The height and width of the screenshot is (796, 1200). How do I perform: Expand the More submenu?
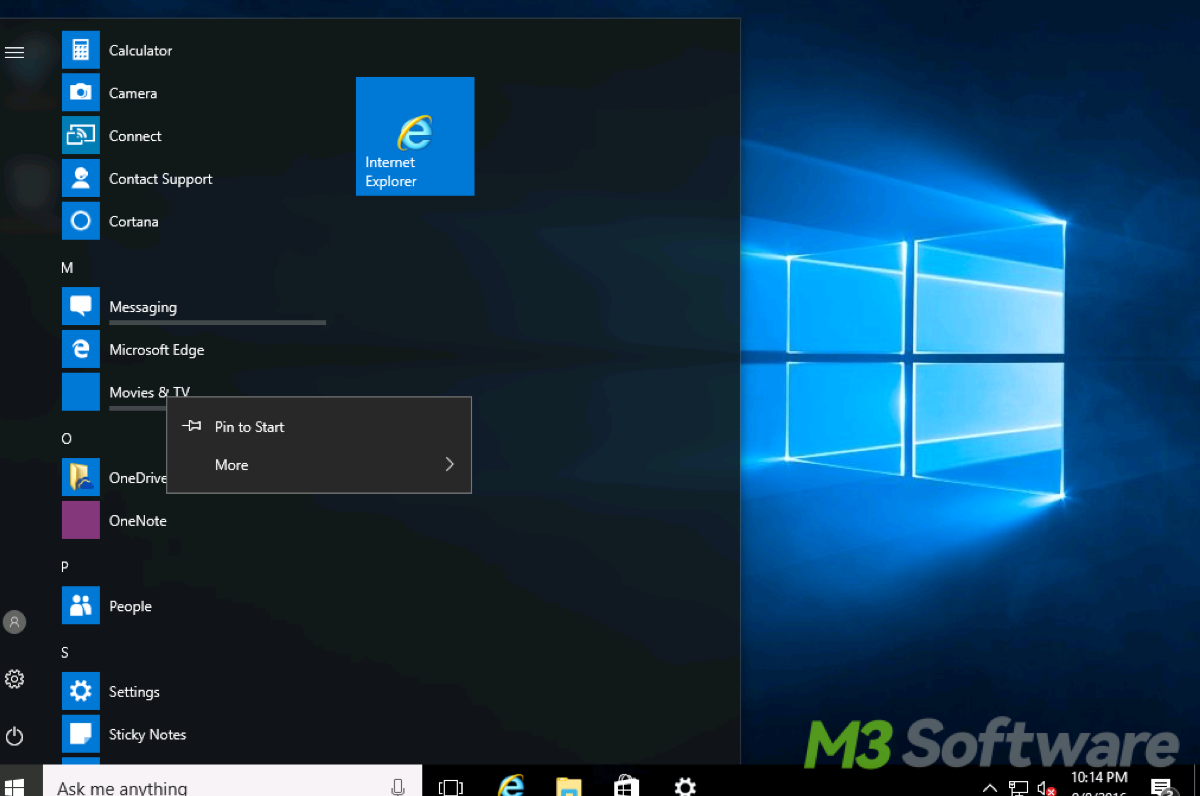[318, 465]
